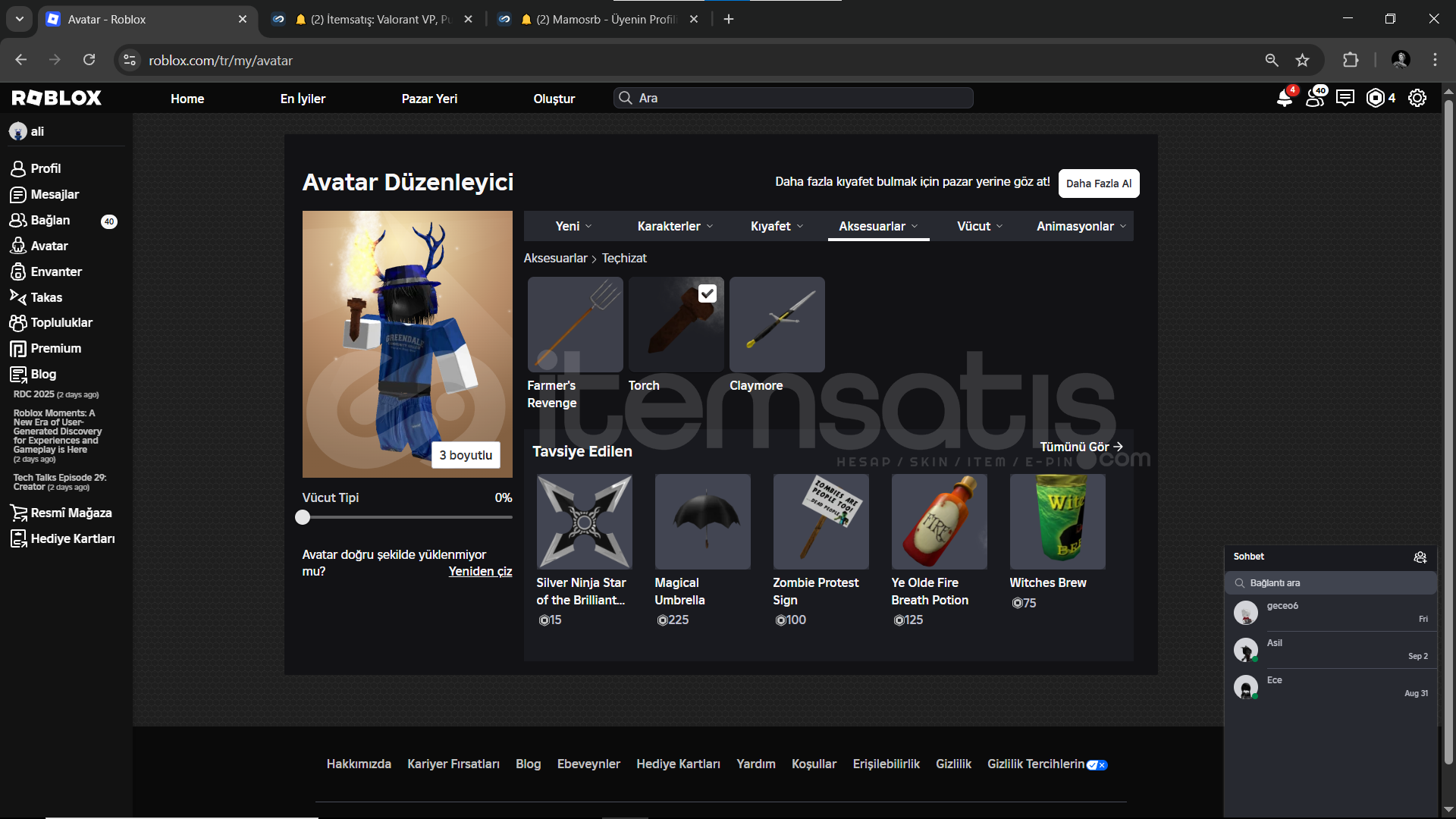This screenshot has width=1456, height=819.
Task: Open Premium in the sidebar
Action: click(45, 348)
